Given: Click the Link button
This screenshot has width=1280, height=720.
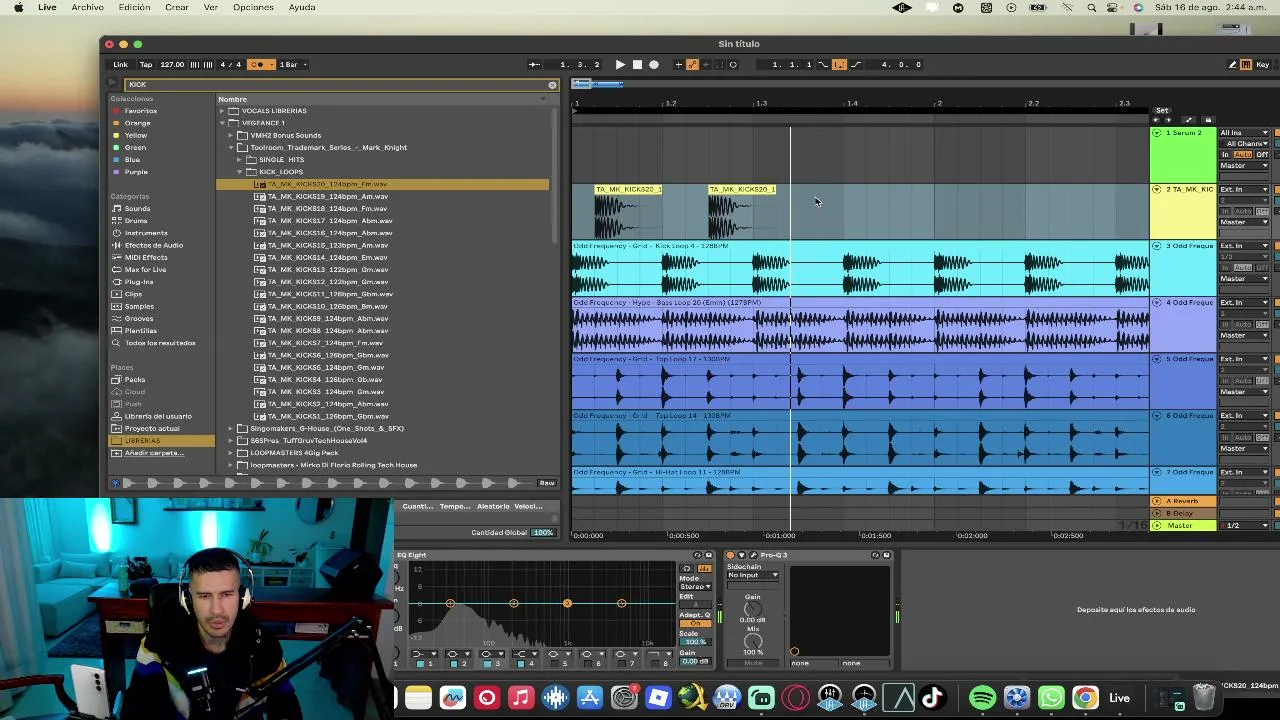Looking at the screenshot, I should coord(121,64).
